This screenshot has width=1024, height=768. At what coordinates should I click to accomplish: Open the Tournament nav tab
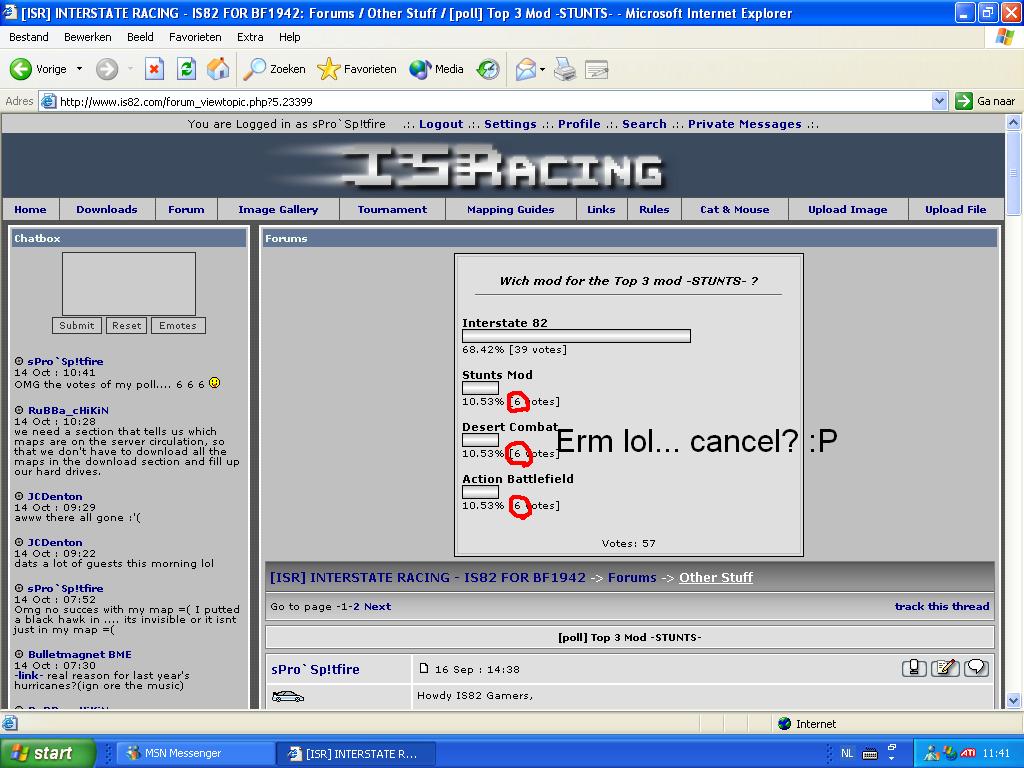point(392,210)
